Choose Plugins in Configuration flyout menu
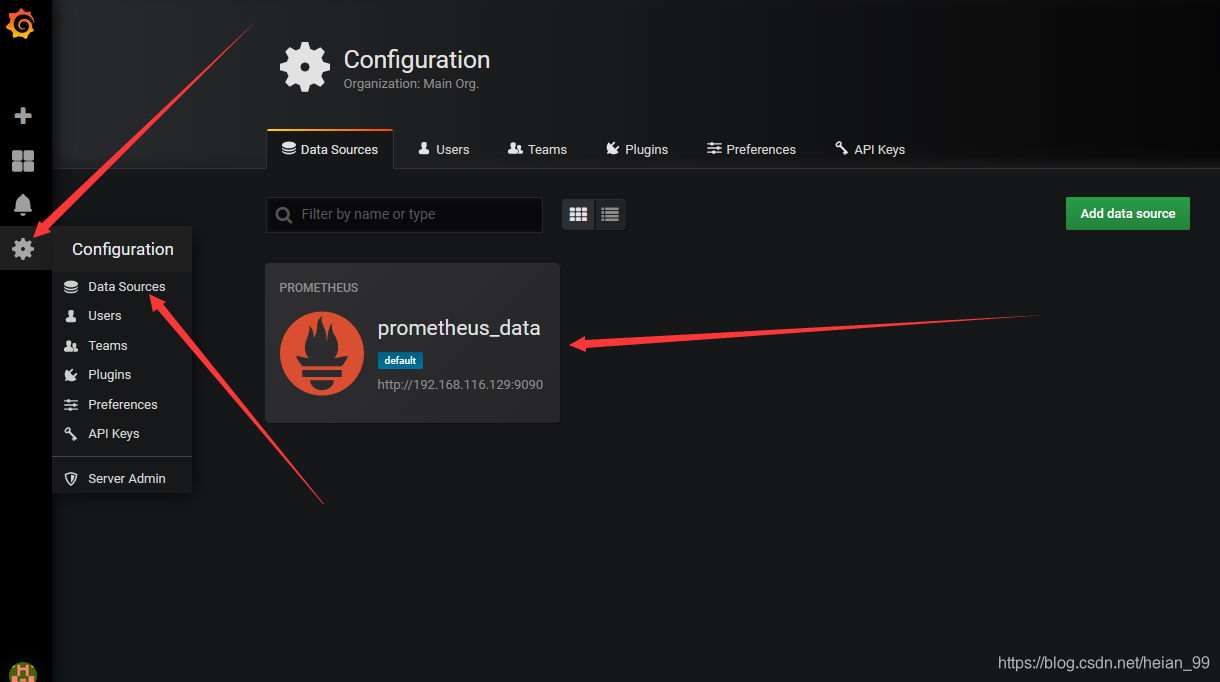This screenshot has height=682, width=1220. (x=122, y=375)
